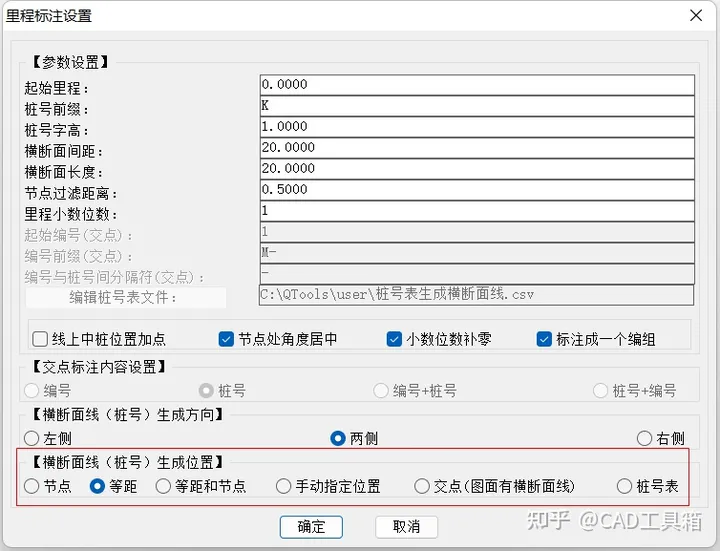Click the 编号 radio in 交点标注内容设置

31,391
